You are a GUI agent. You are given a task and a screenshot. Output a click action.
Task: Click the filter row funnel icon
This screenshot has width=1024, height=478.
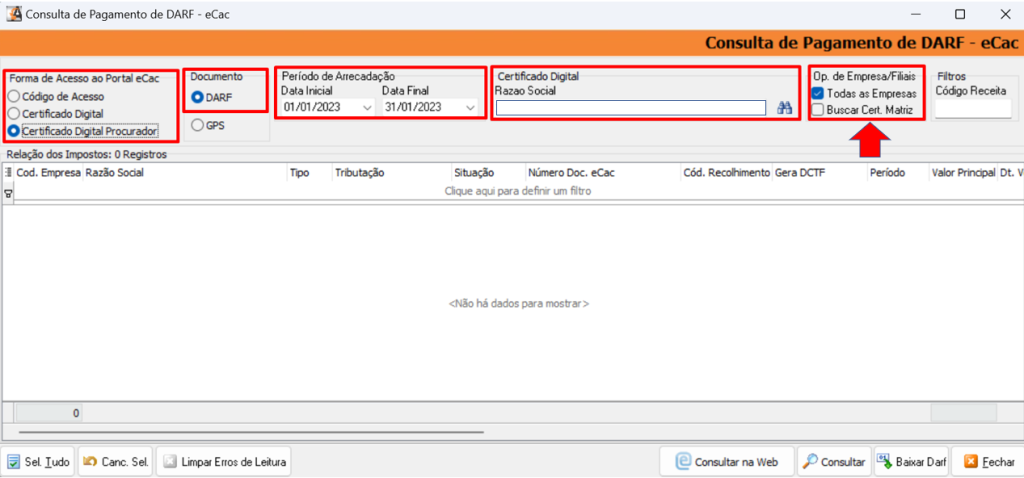(x=8, y=193)
